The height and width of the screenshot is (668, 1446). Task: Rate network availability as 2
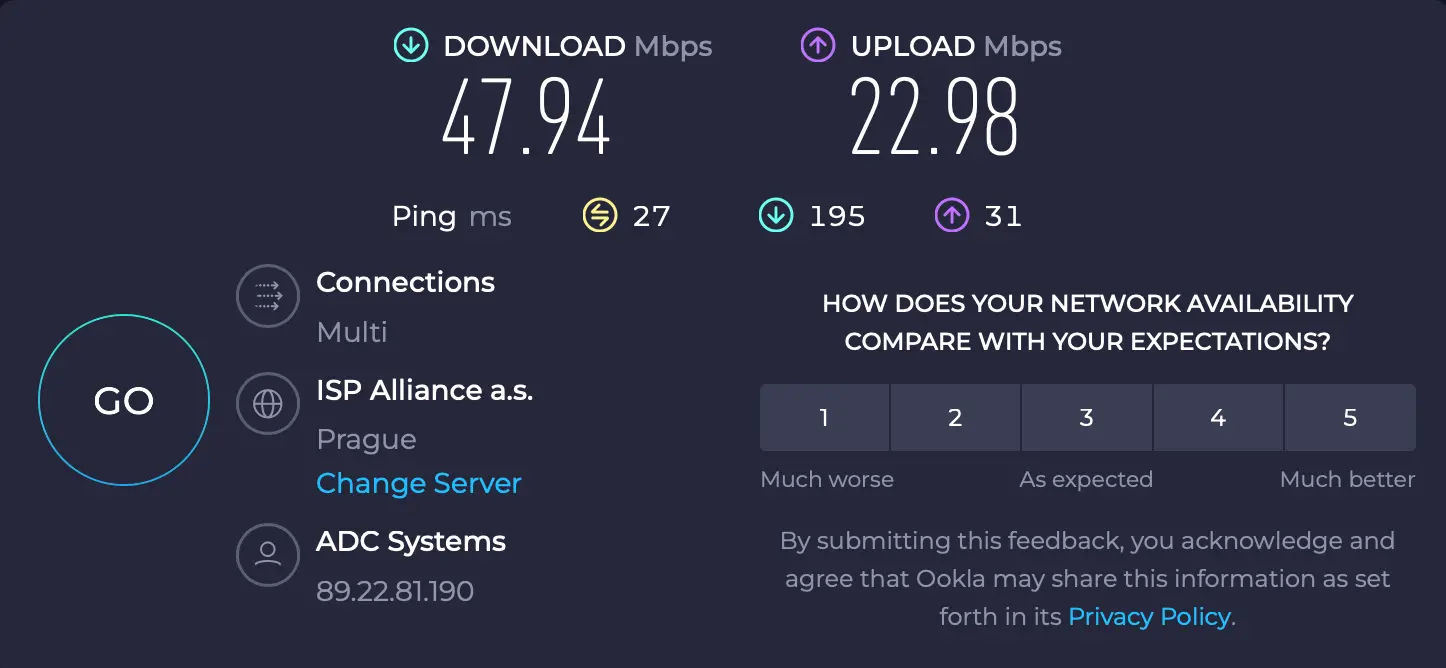coord(955,418)
